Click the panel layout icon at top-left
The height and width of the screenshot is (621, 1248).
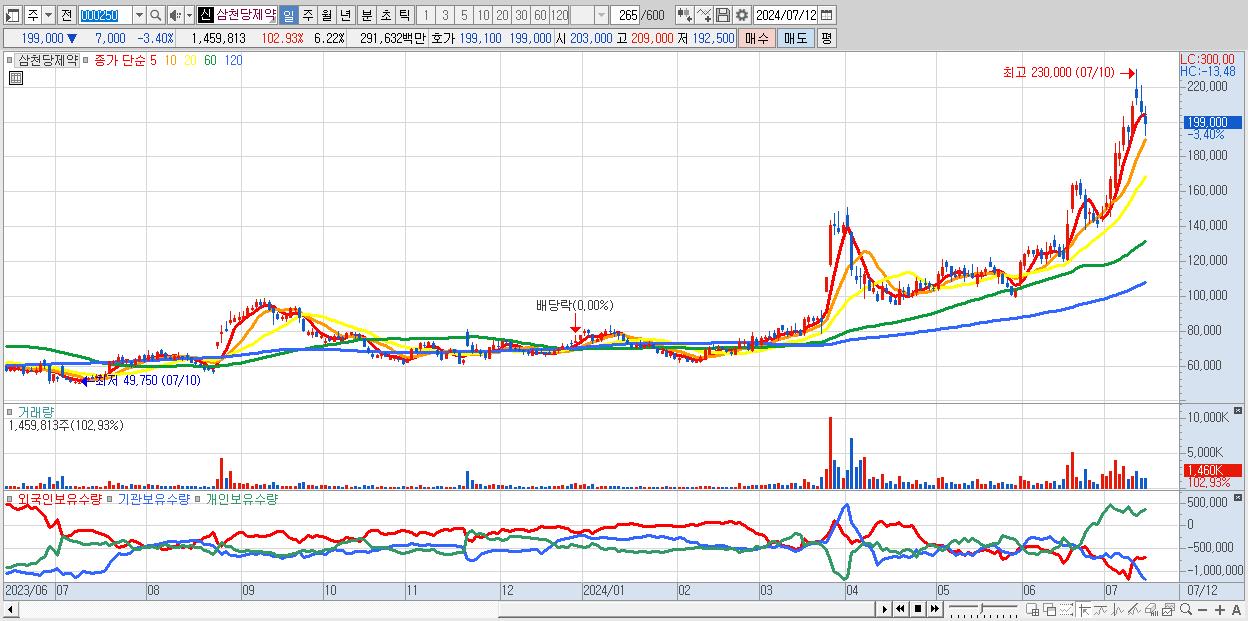click(13, 15)
